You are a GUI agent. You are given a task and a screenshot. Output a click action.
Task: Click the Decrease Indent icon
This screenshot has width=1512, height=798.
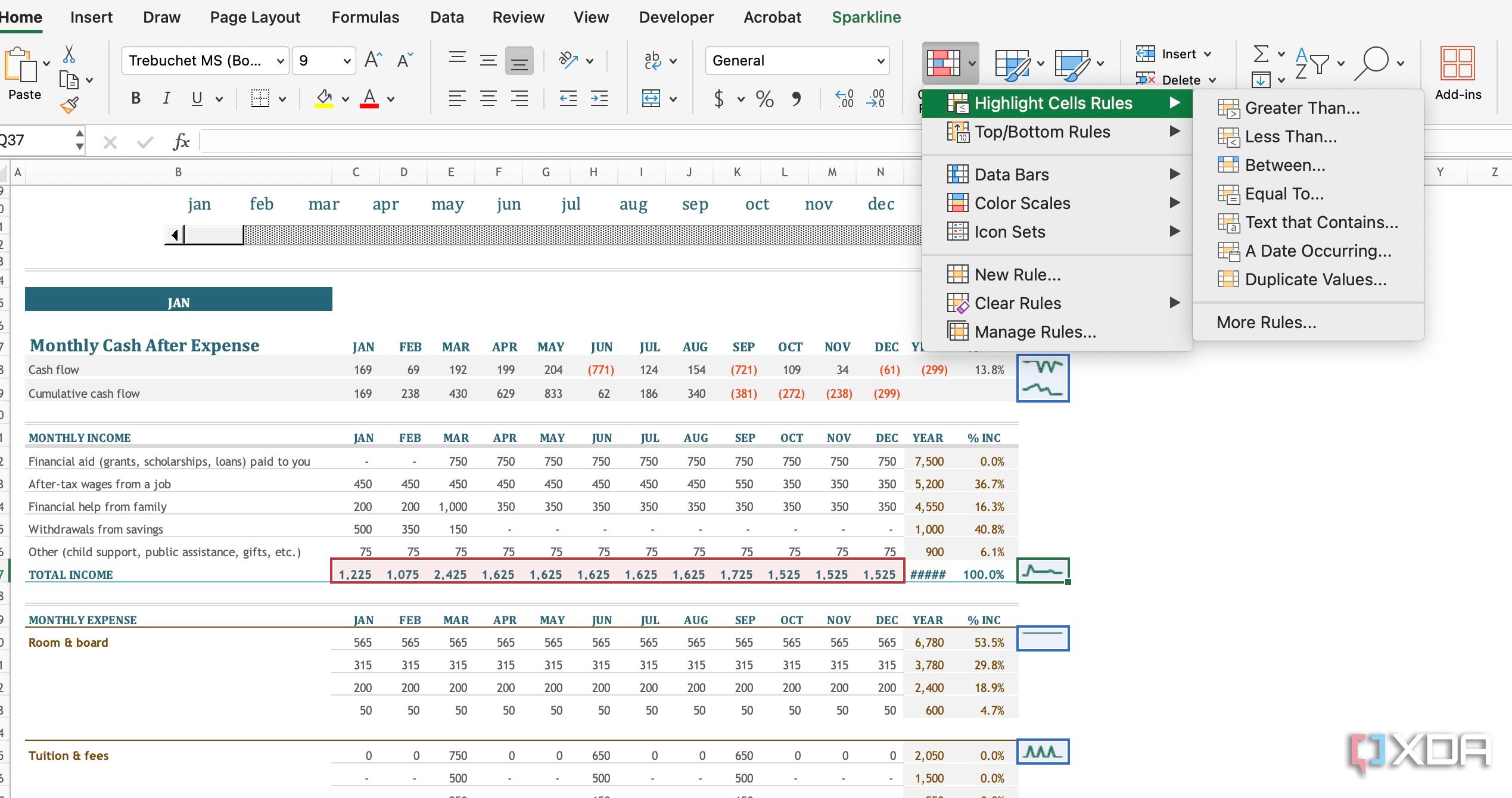click(x=568, y=98)
